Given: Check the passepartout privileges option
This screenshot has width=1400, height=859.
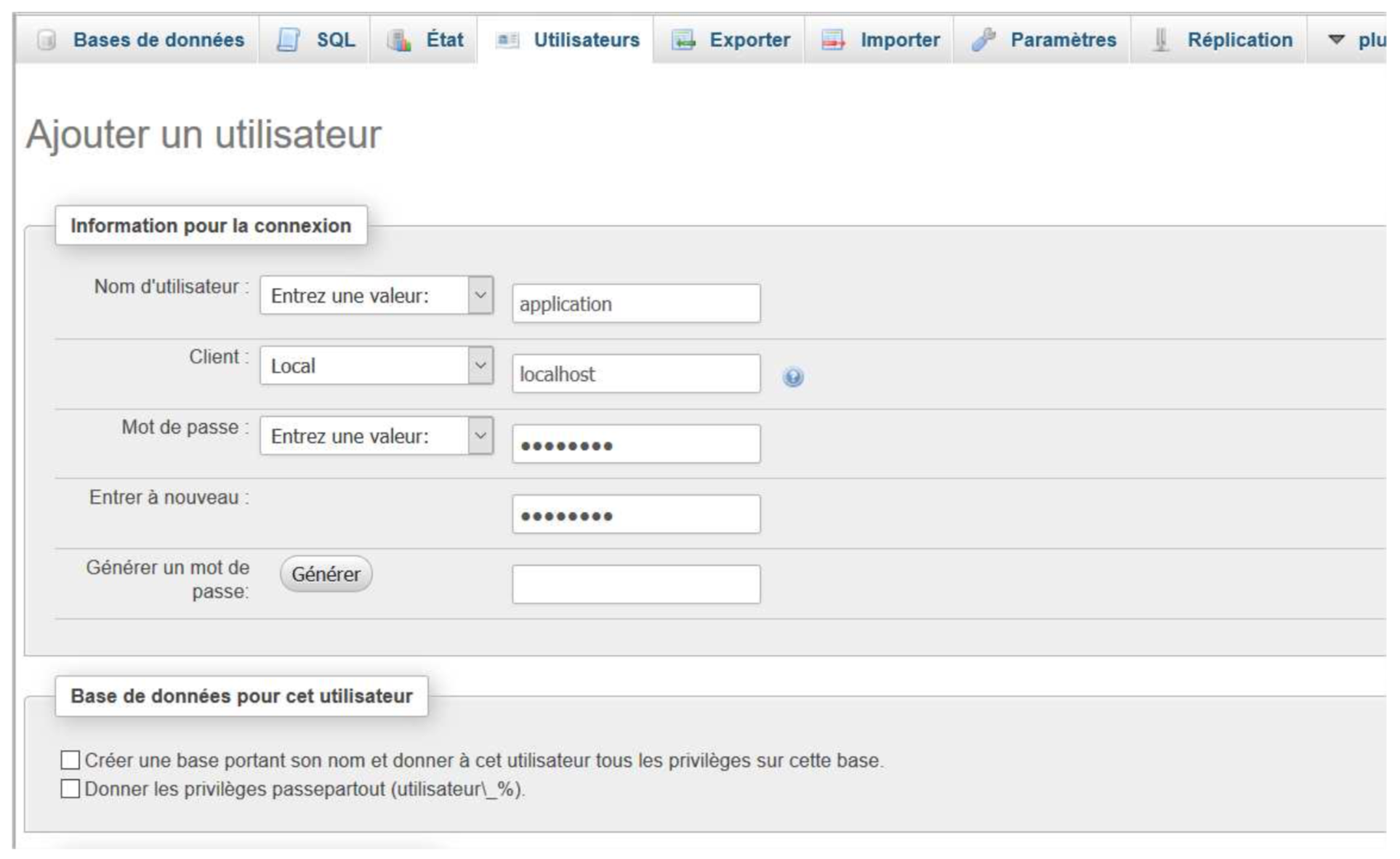Looking at the screenshot, I should (x=71, y=789).
